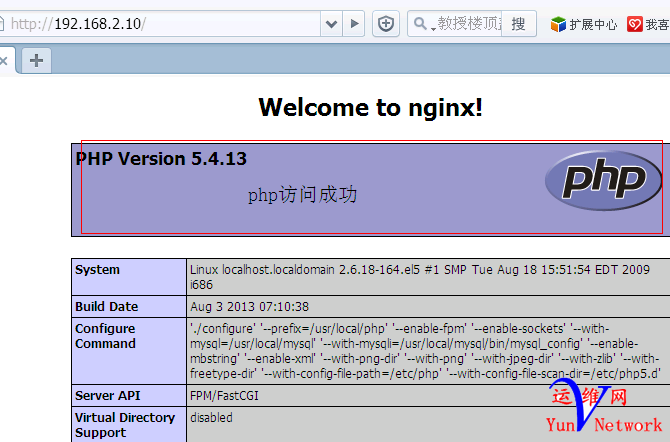Click the Configure Command row label
Image resolution: width=670 pixels, height=442 pixels.
click(x=106, y=336)
